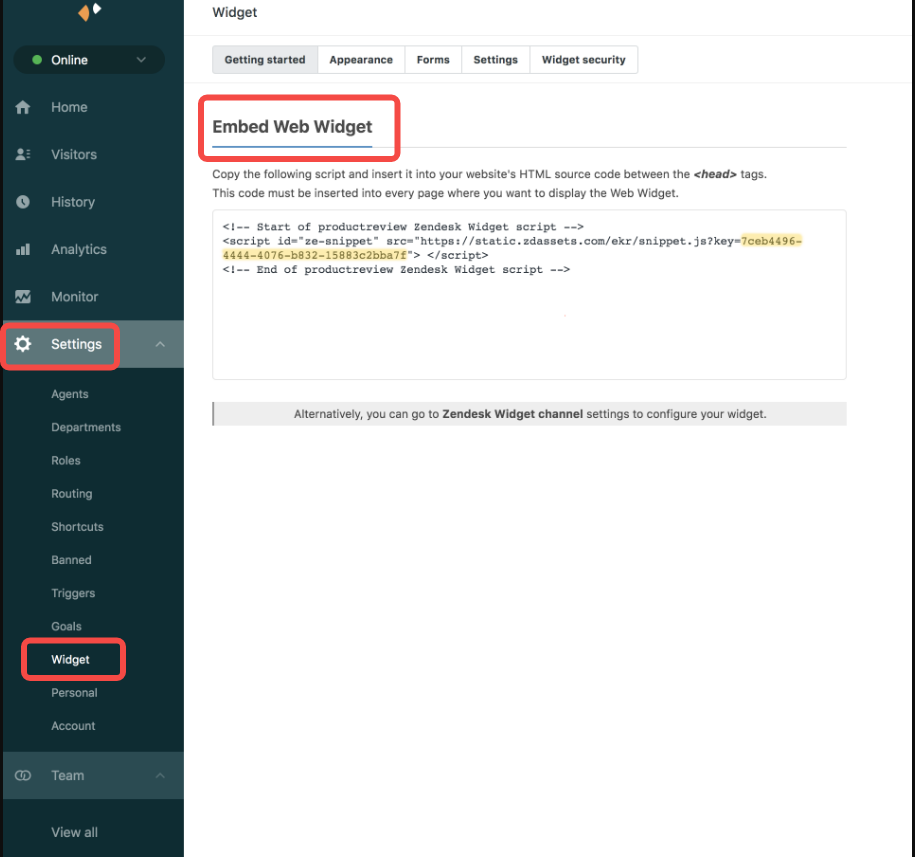
Task: Select the Widget security tab
Action: tap(584, 60)
